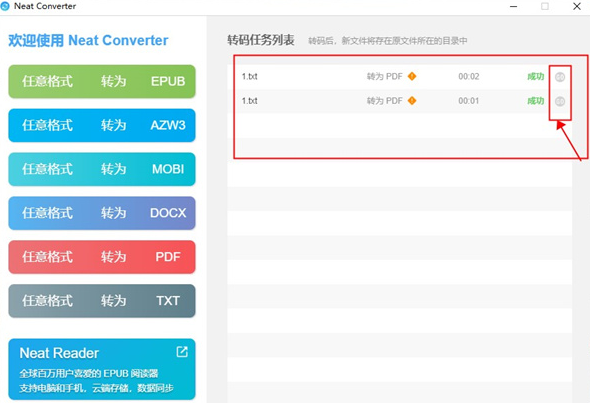Click '成功' status in the 00:02 row

tap(535, 76)
